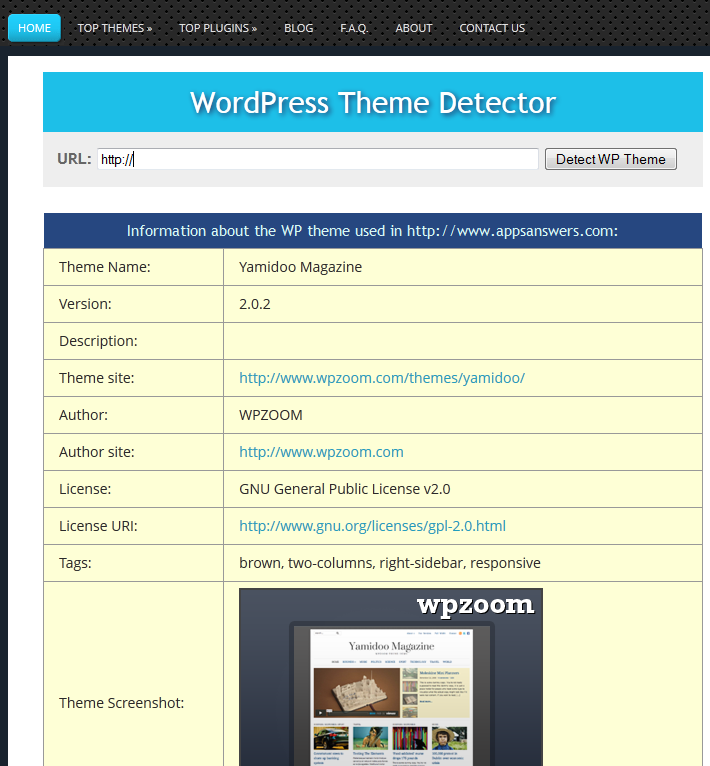710x766 pixels.
Task: Select the theme name value Yamidoo Magazine
Action: click(x=301, y=267)
